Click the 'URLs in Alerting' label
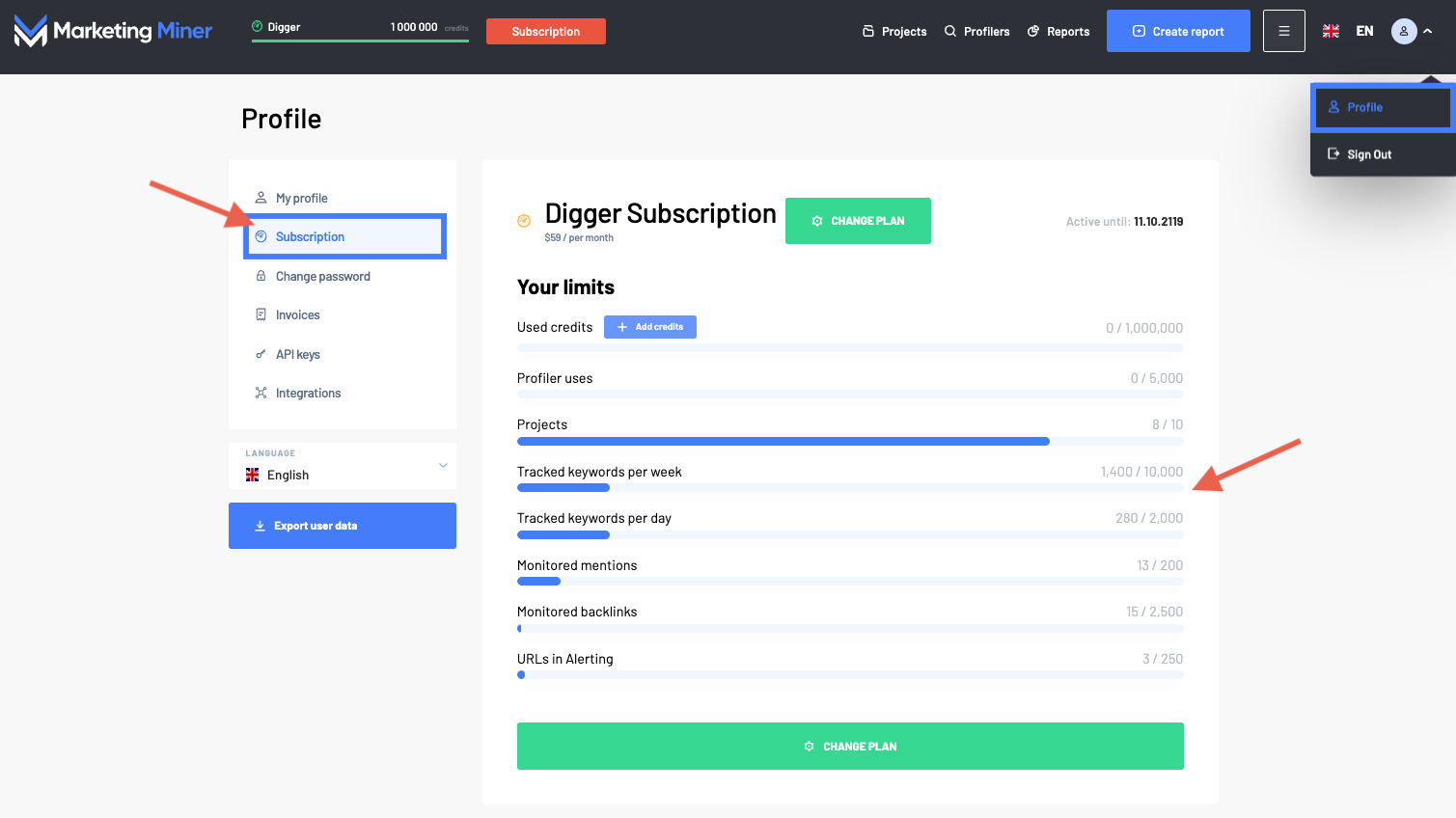This screenshot has height=818, width=1456. (564, 659)
